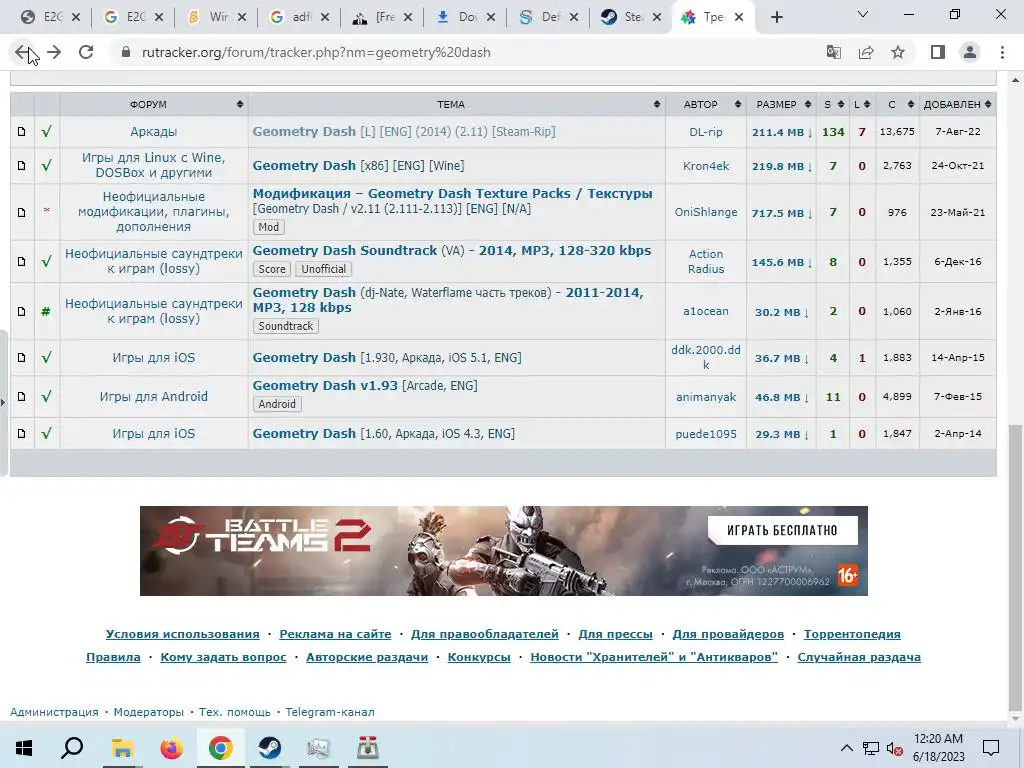Open the Chrome three-dot menu
Viewport: 1024px width, 768px height.
click(1002, 52)
